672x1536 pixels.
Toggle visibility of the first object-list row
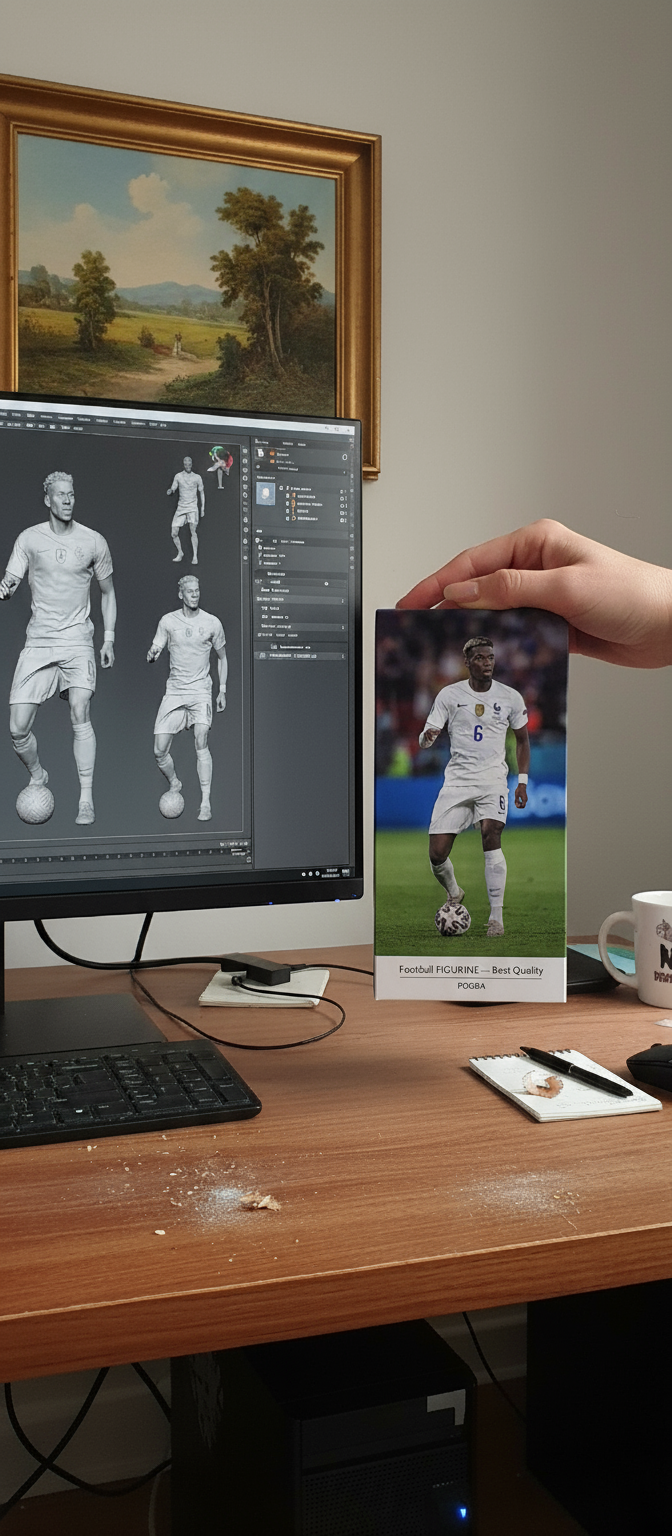point(343,492)
